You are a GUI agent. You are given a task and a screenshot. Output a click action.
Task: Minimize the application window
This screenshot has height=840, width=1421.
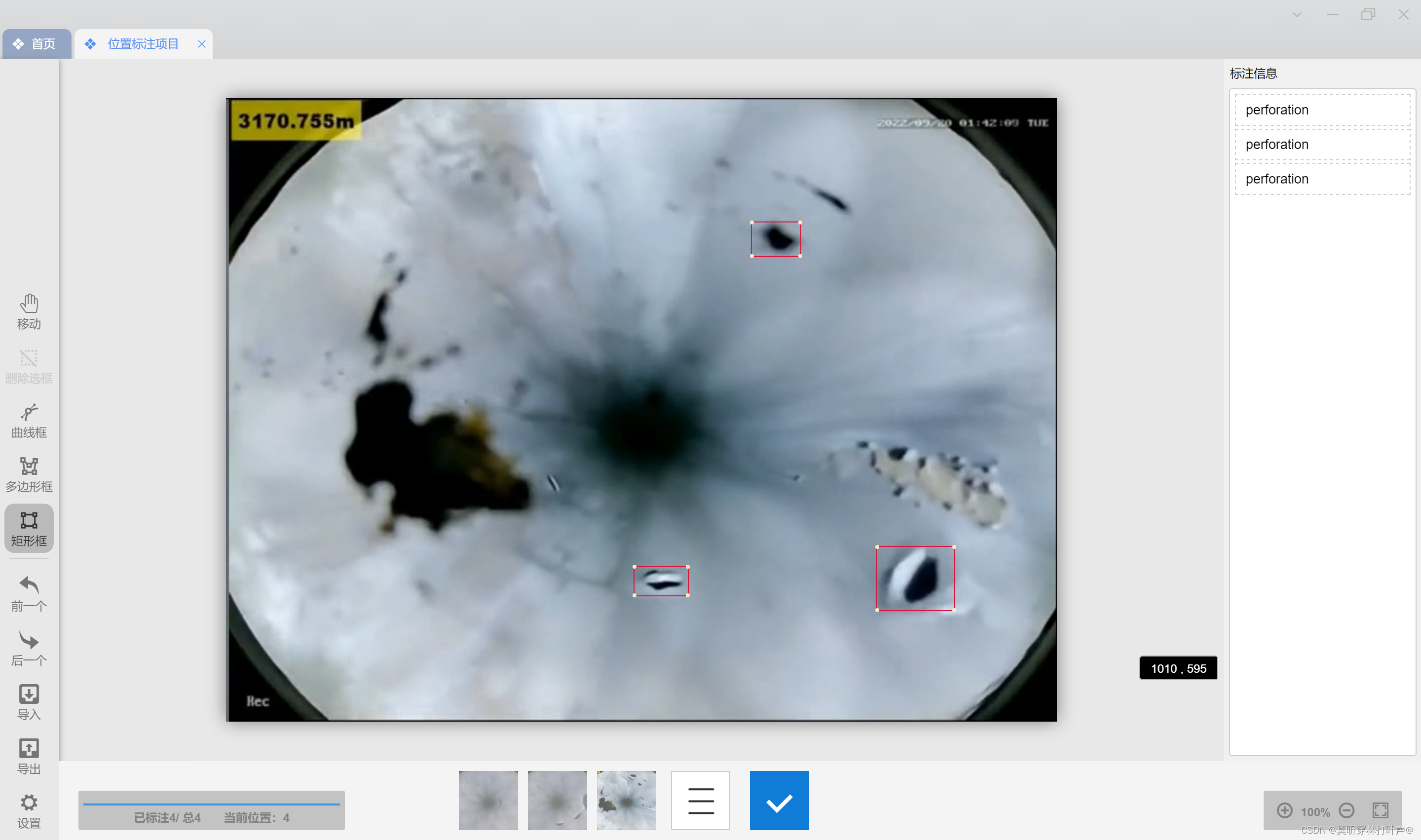pos(1332,15)
